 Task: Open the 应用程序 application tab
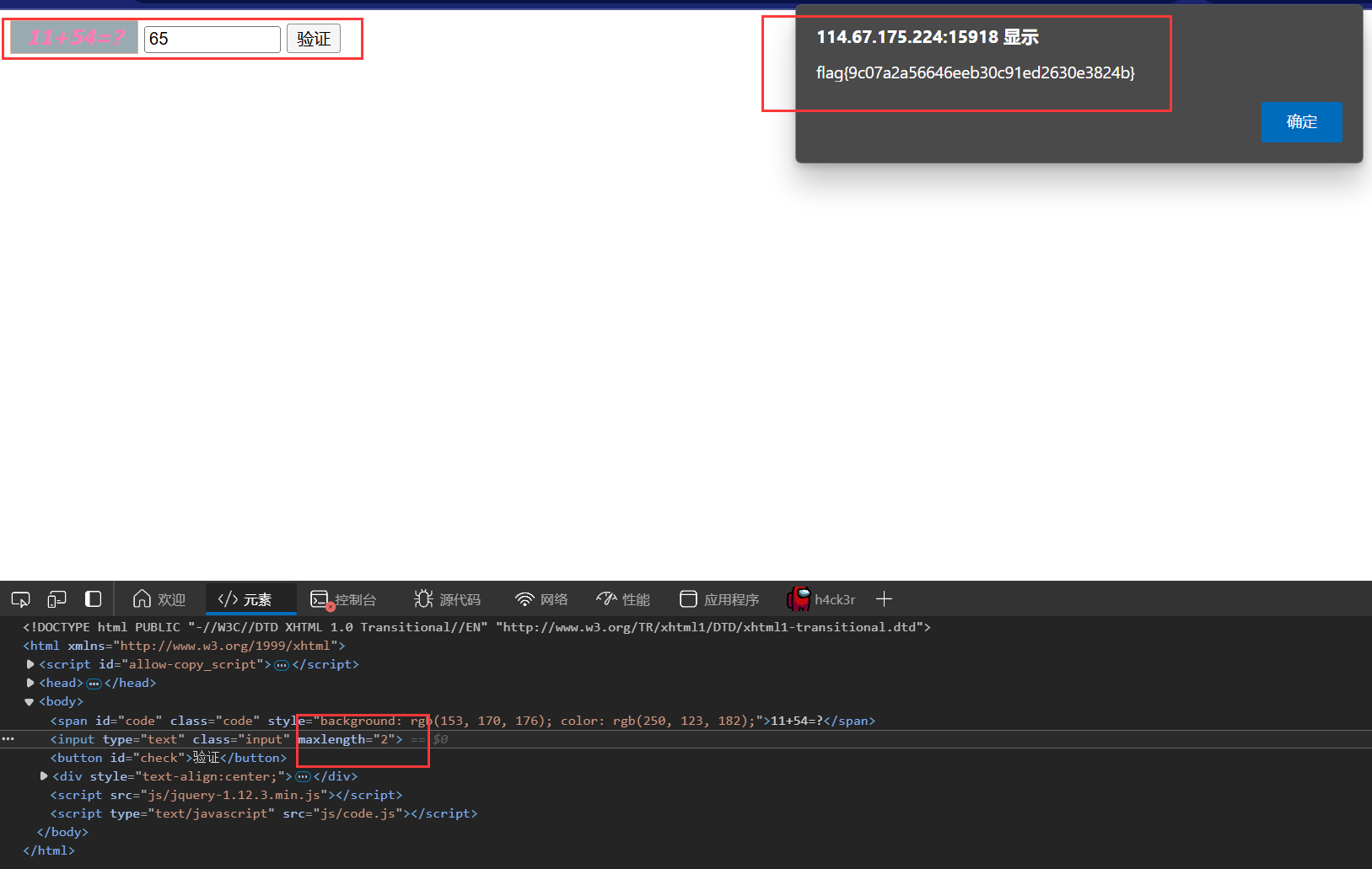coord(719,599)
